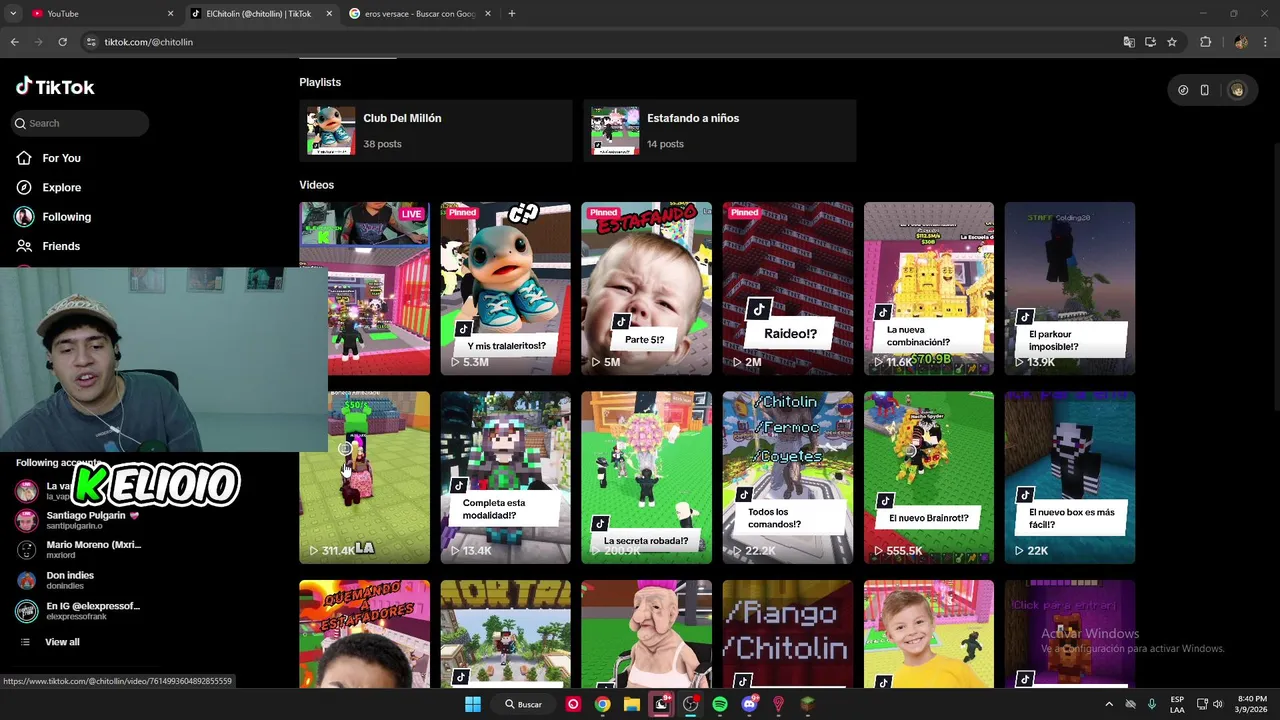Viewport: 1280px width, 720px height.
Task: Open video El nuevo box es más fácil!?
Action: point(1070,478)
